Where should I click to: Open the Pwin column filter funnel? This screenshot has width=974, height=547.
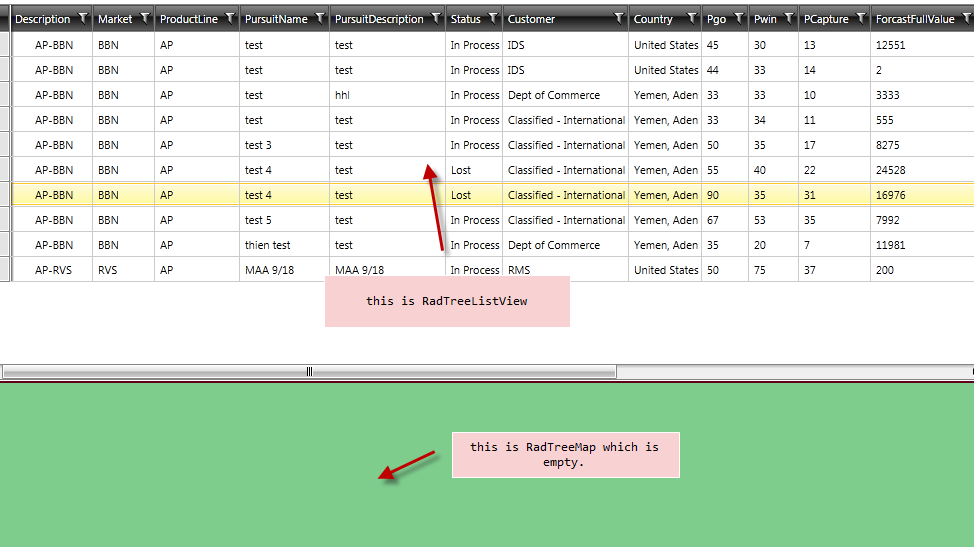point(789,19)
